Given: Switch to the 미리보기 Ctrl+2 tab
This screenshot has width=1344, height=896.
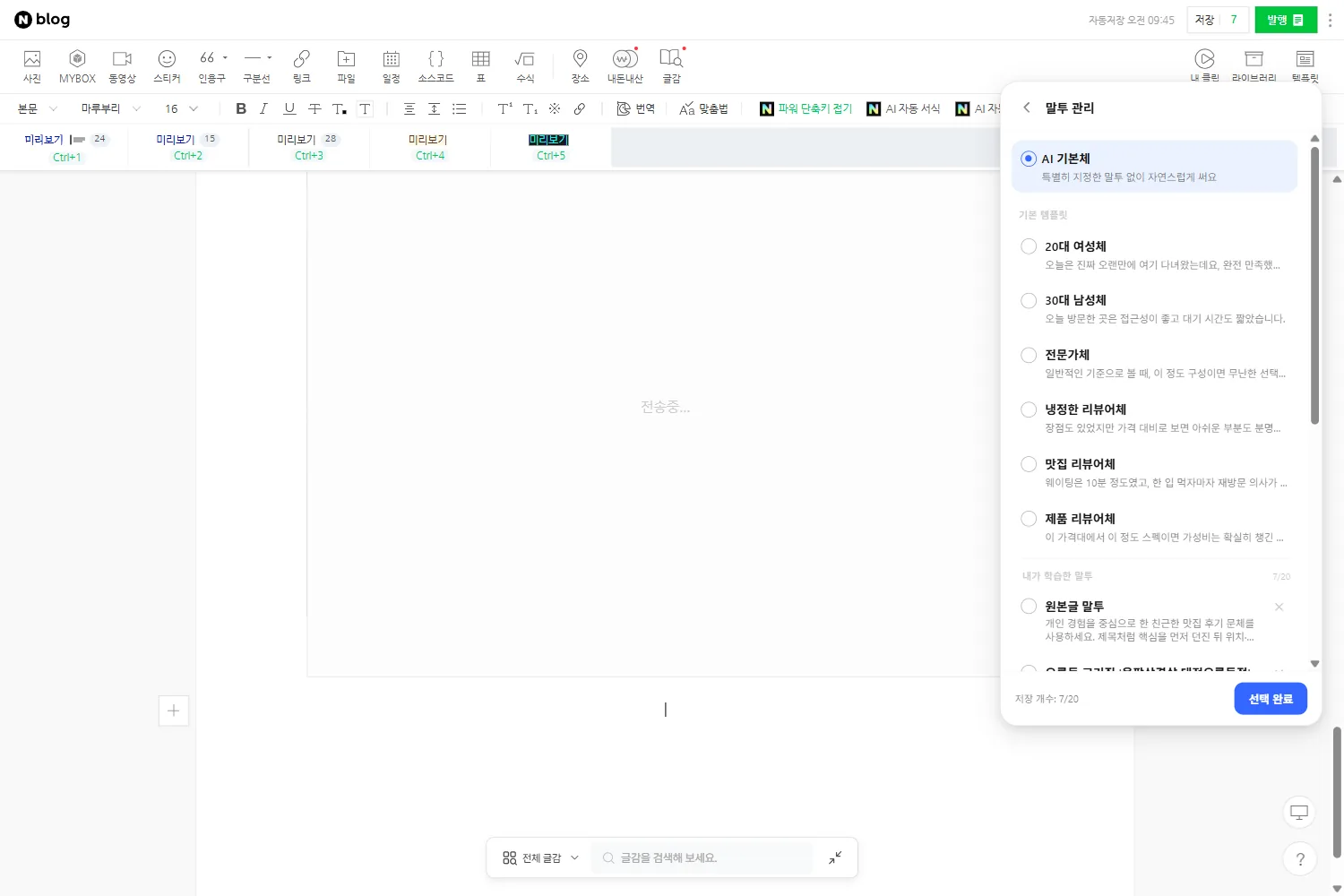Looking at the screenshot, I should pyautogui.click(x=188, y=148).
